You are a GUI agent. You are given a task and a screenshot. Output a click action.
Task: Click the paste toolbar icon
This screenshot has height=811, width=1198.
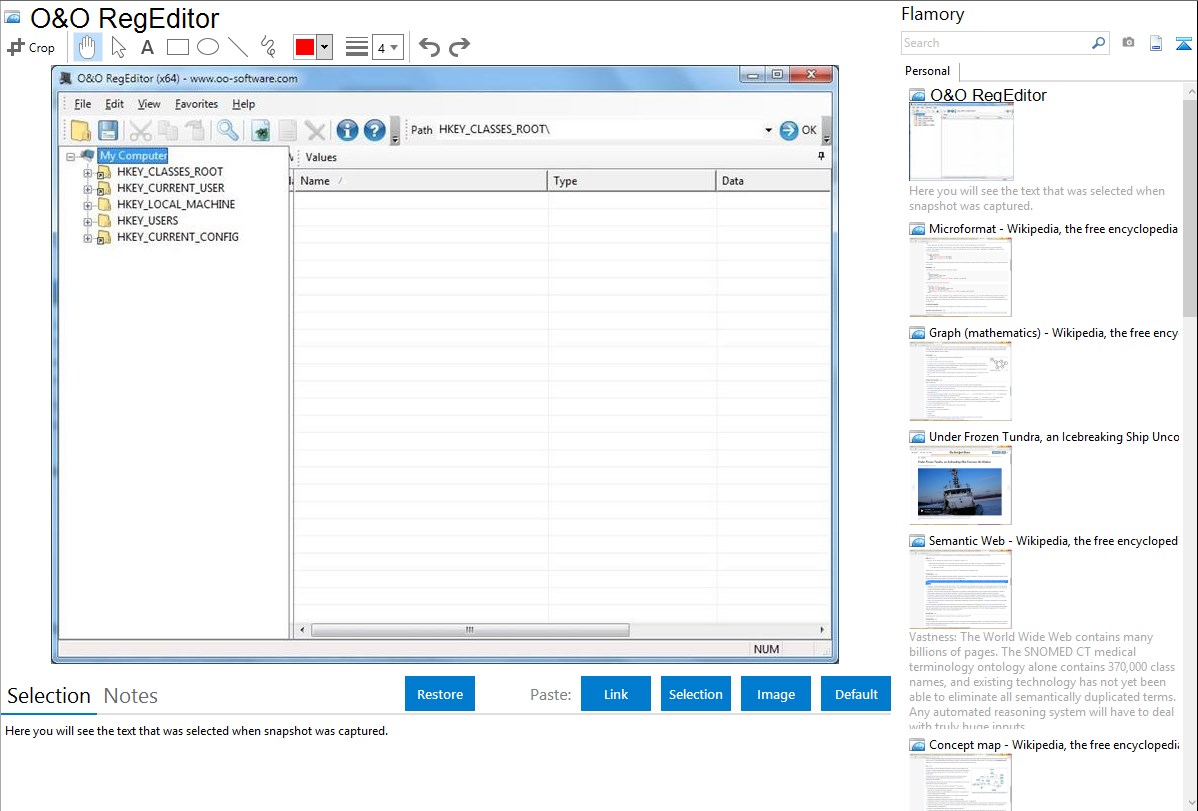click(x=195, y=131)
